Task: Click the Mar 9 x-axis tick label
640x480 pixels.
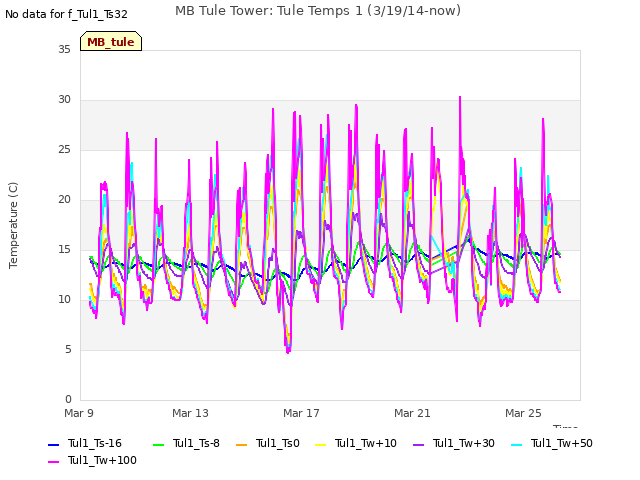Action: pyautogui.click(x=79, y=413)
